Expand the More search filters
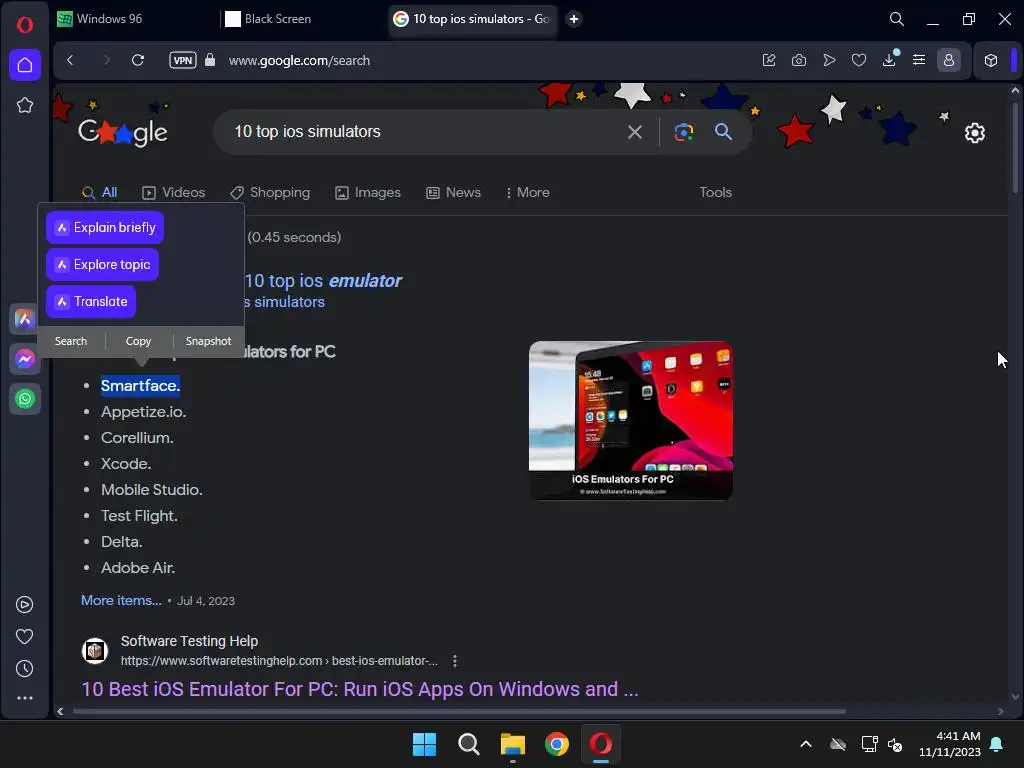 [x=528, y=193]
